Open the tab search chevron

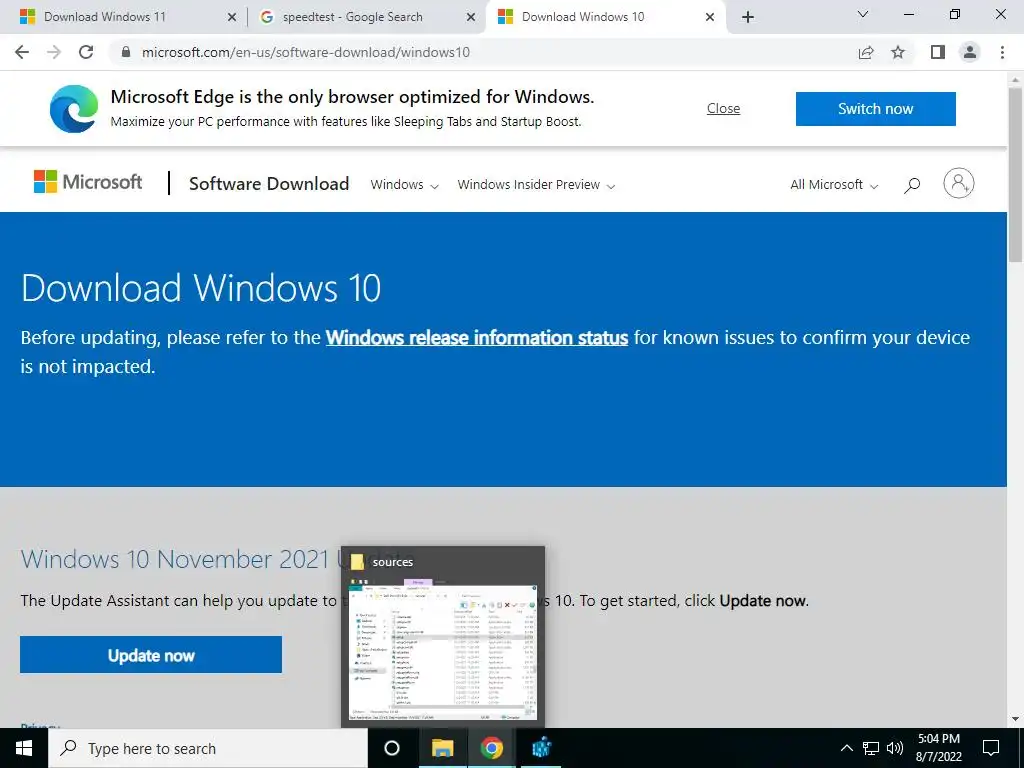[863, 14]
